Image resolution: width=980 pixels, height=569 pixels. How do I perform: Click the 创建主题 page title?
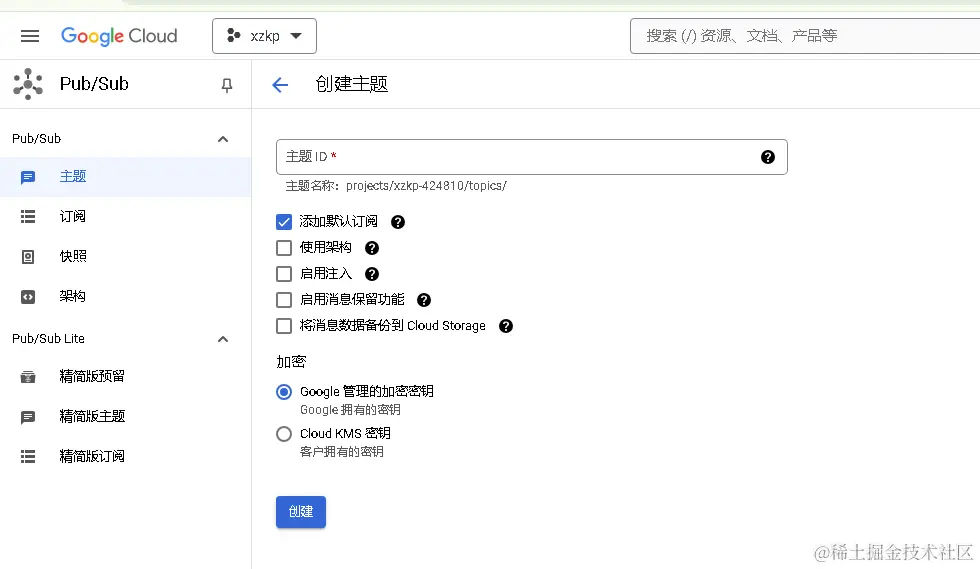click(351, 84)
